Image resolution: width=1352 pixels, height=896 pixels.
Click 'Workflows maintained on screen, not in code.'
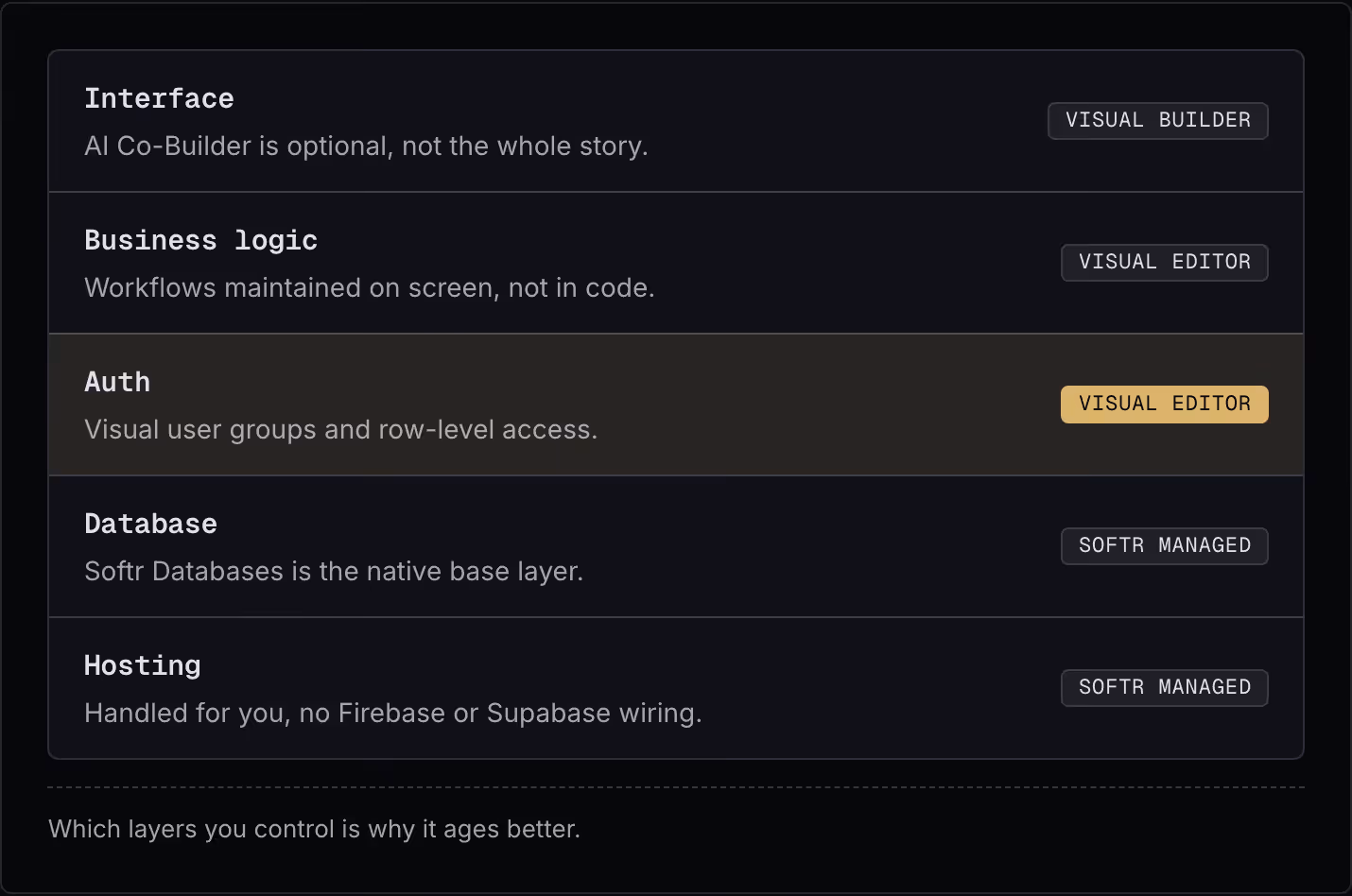(370, 288)
